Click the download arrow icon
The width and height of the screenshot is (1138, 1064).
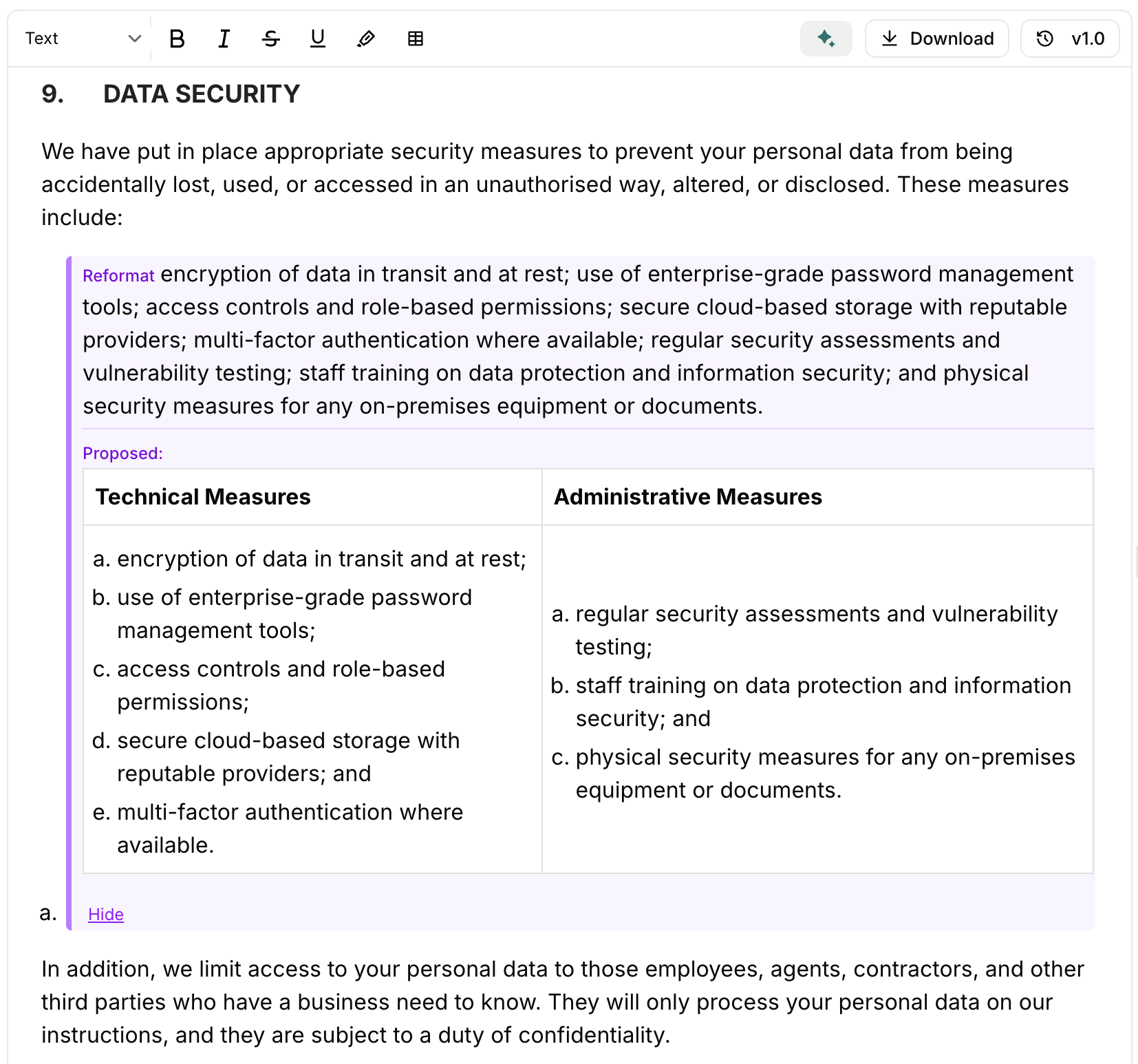pos(890,39)
